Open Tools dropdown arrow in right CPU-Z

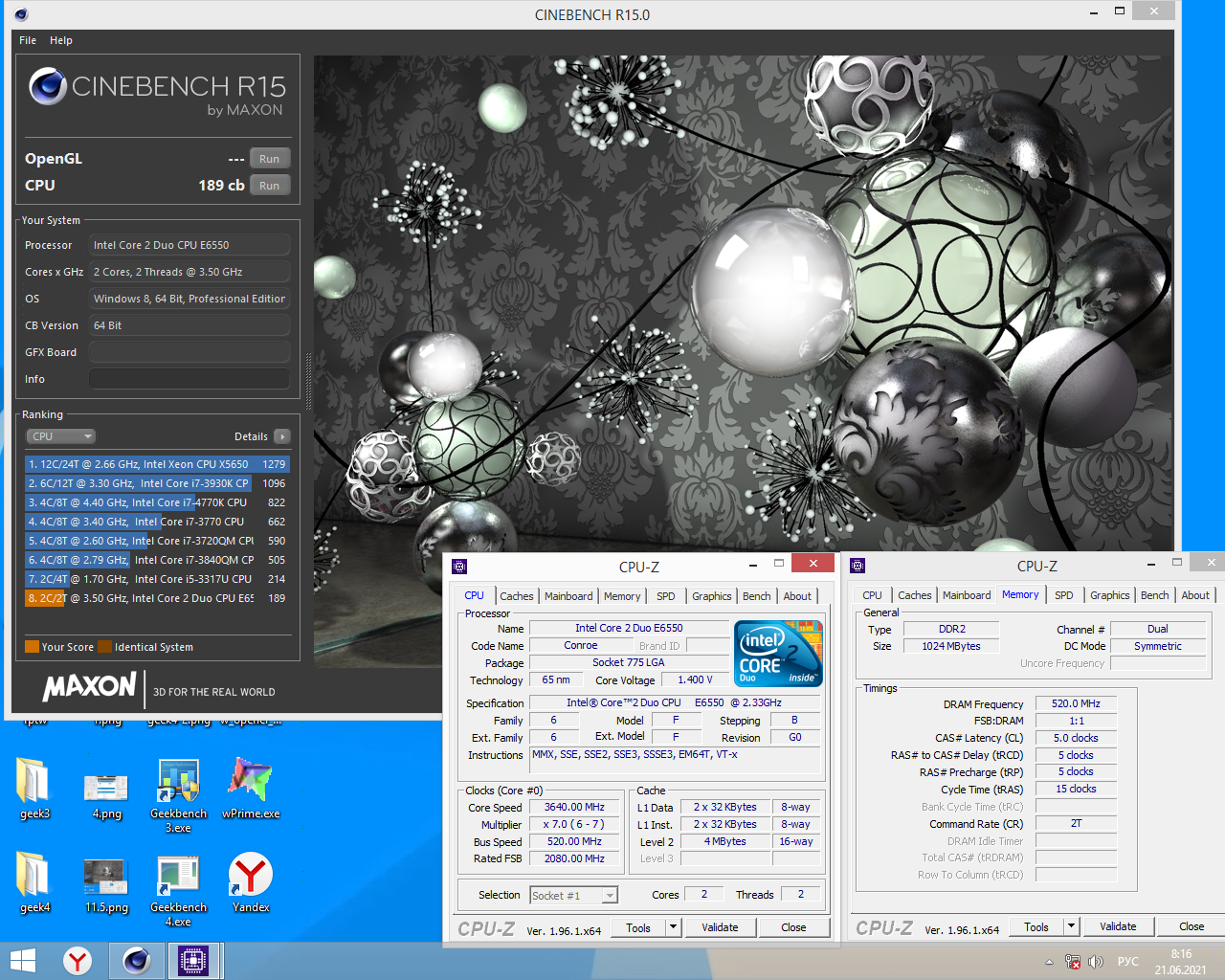click(x=1071, y=926)
